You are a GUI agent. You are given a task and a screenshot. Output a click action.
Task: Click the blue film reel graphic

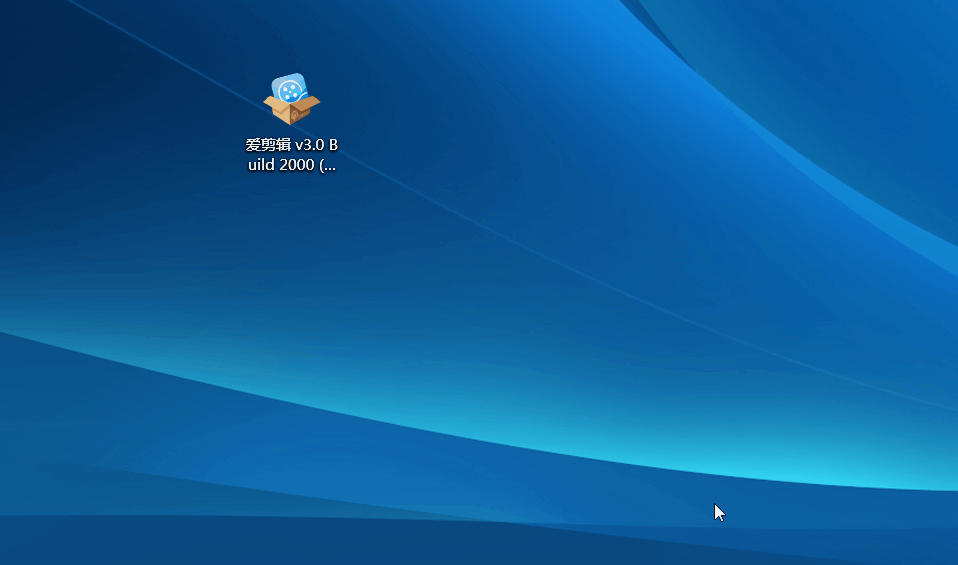[x=290, y=90]
